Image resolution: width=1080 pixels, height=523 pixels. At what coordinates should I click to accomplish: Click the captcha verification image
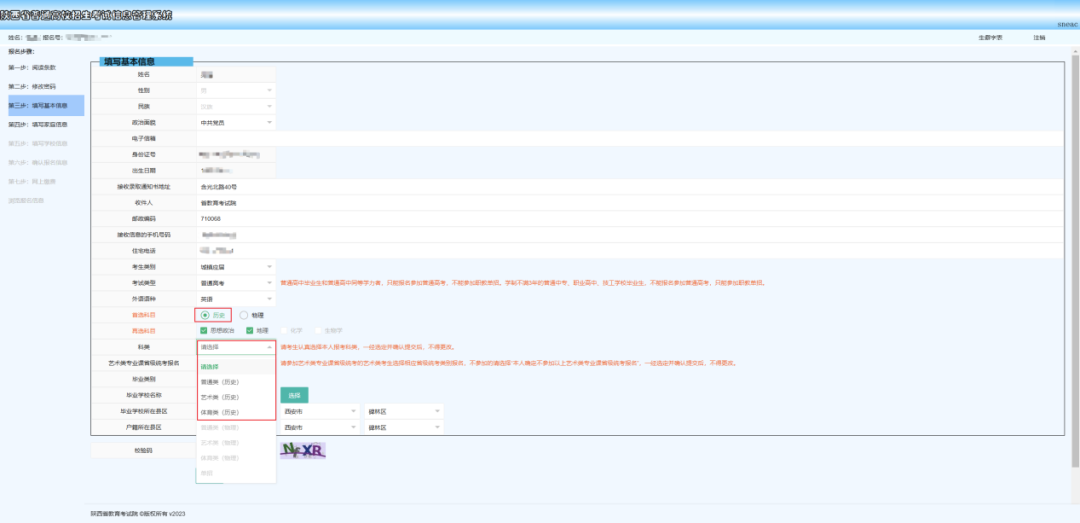tap(304, 450)
